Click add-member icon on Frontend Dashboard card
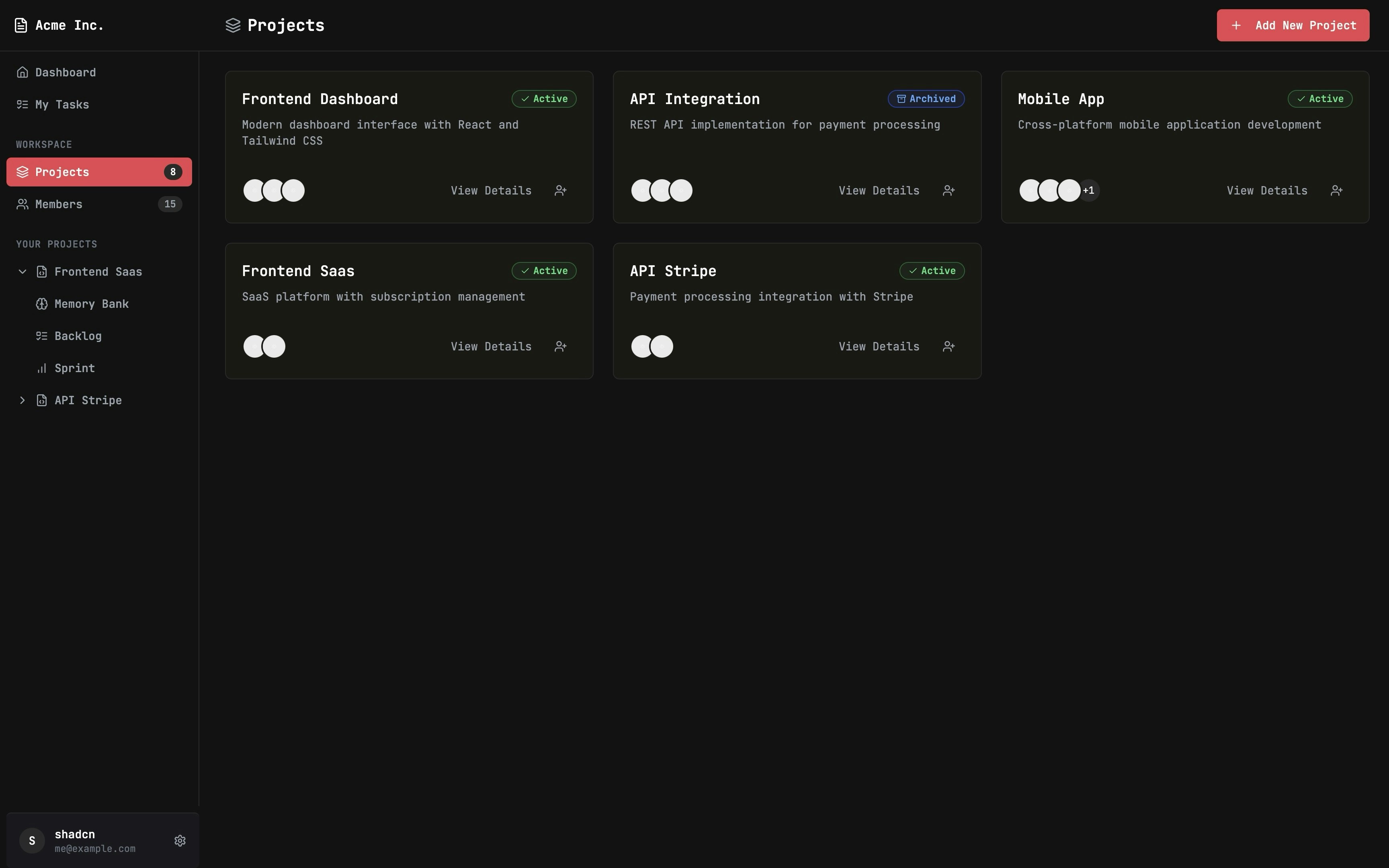 click(561, 190)
